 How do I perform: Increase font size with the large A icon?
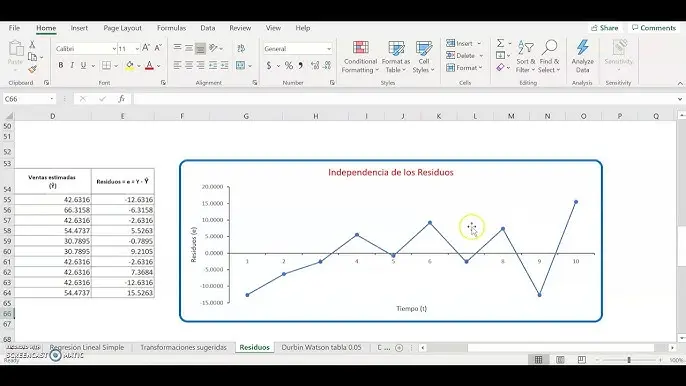(146, 48)
